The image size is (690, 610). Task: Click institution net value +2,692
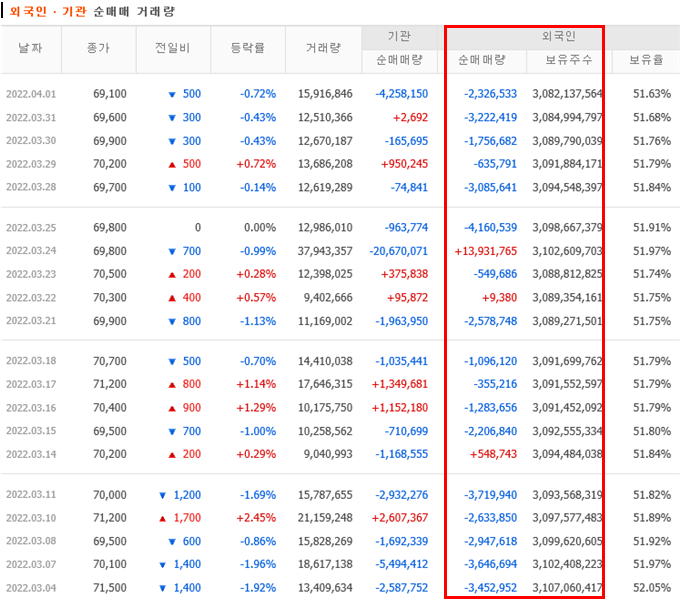pos(411,118)
